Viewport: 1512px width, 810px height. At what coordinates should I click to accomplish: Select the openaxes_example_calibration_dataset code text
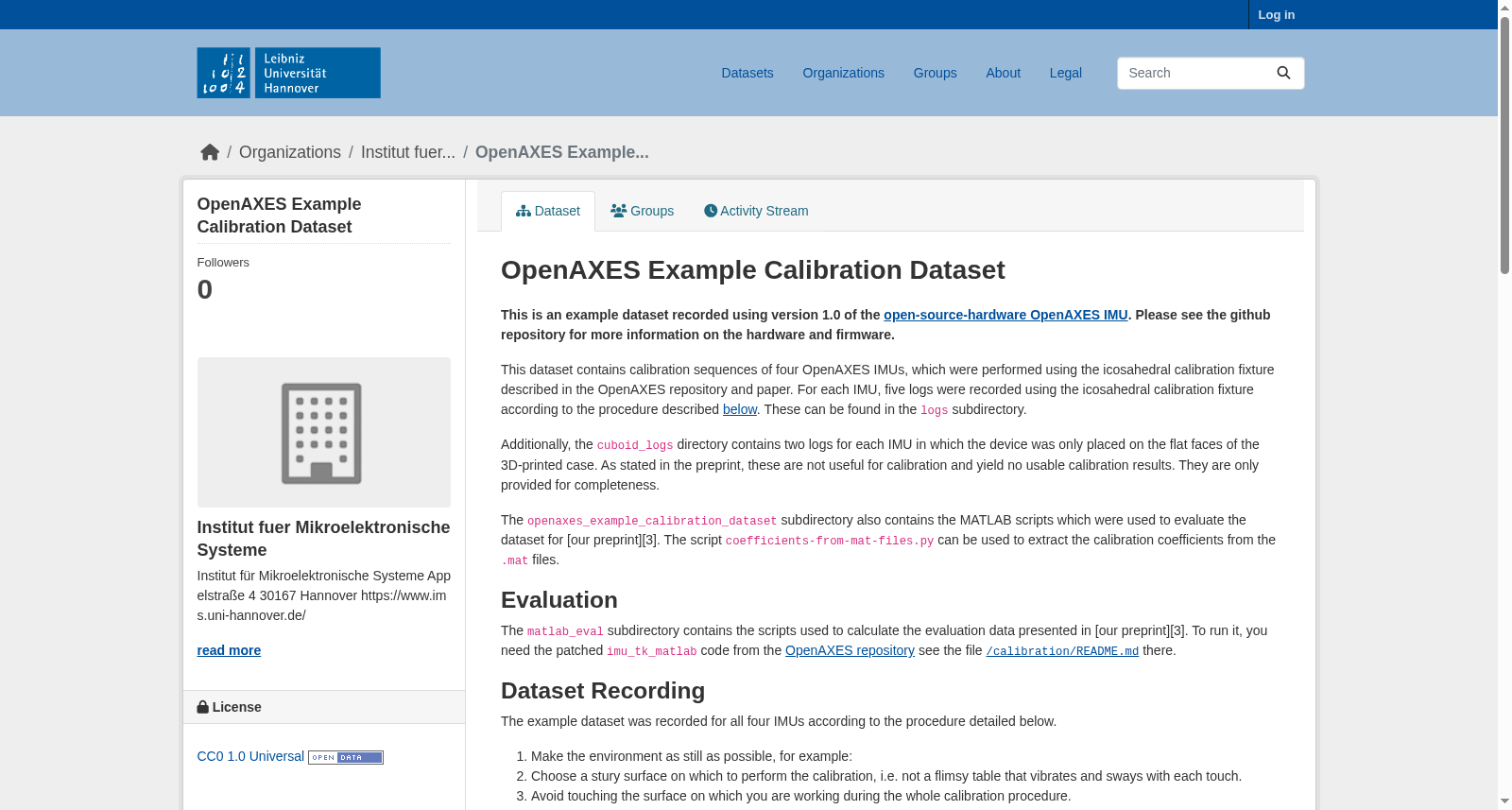pyautogui.click(x=652, y=521)
